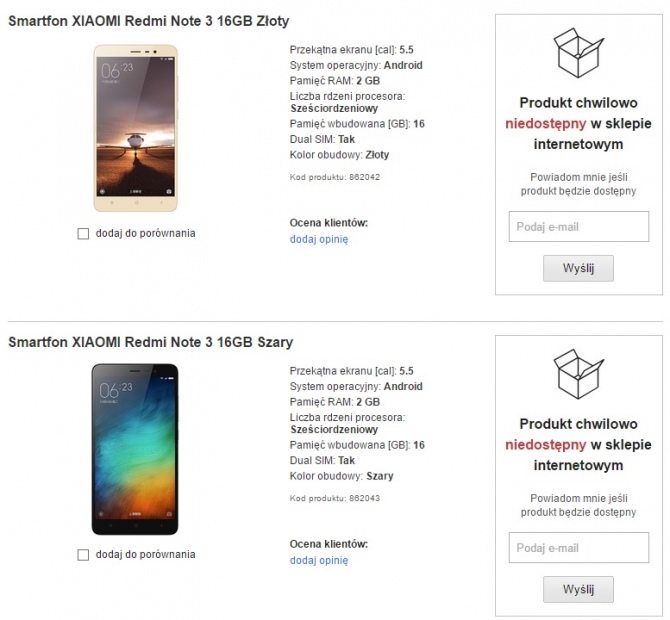Click 'dodaj opinię' link for the Szary phone
Viewport: 670px width, 620px height.
[319, 560]
